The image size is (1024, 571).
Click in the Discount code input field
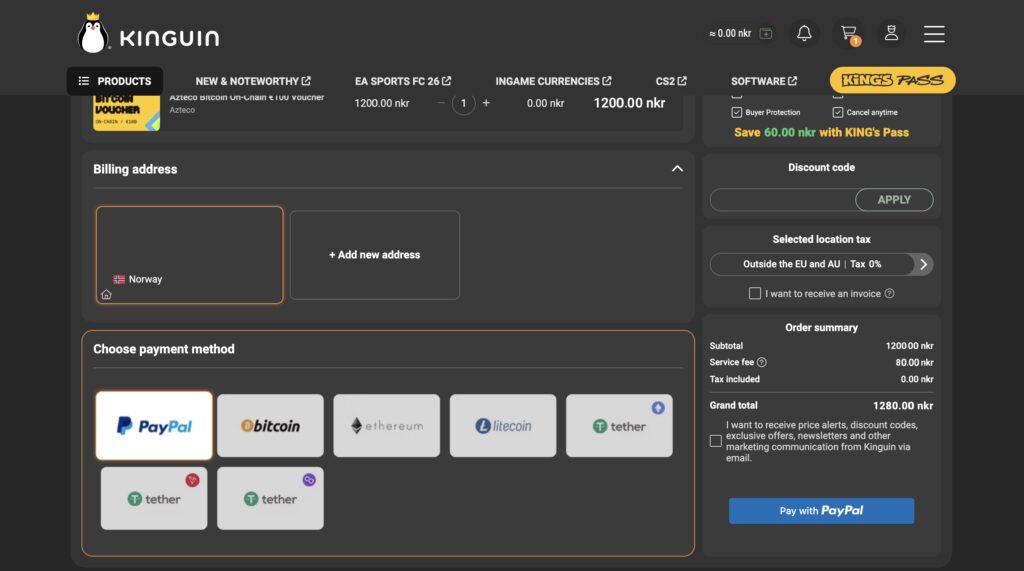(782, 200)
